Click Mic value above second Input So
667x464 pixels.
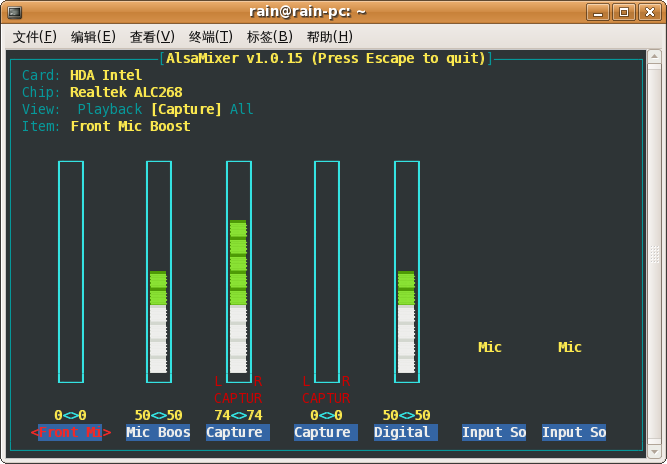570,347
